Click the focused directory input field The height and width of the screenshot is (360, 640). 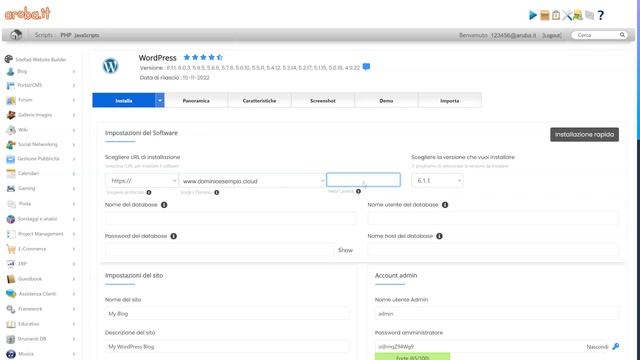pyautogui.click(x=363, y=180)
